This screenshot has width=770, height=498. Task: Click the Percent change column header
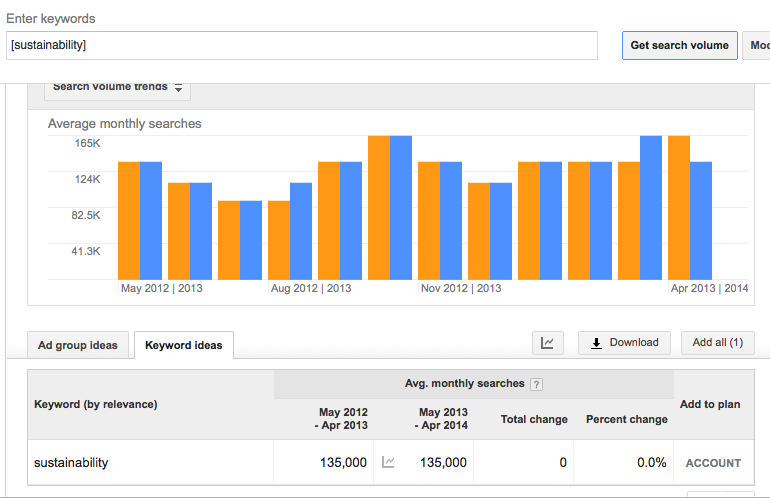tap(627, 419)
